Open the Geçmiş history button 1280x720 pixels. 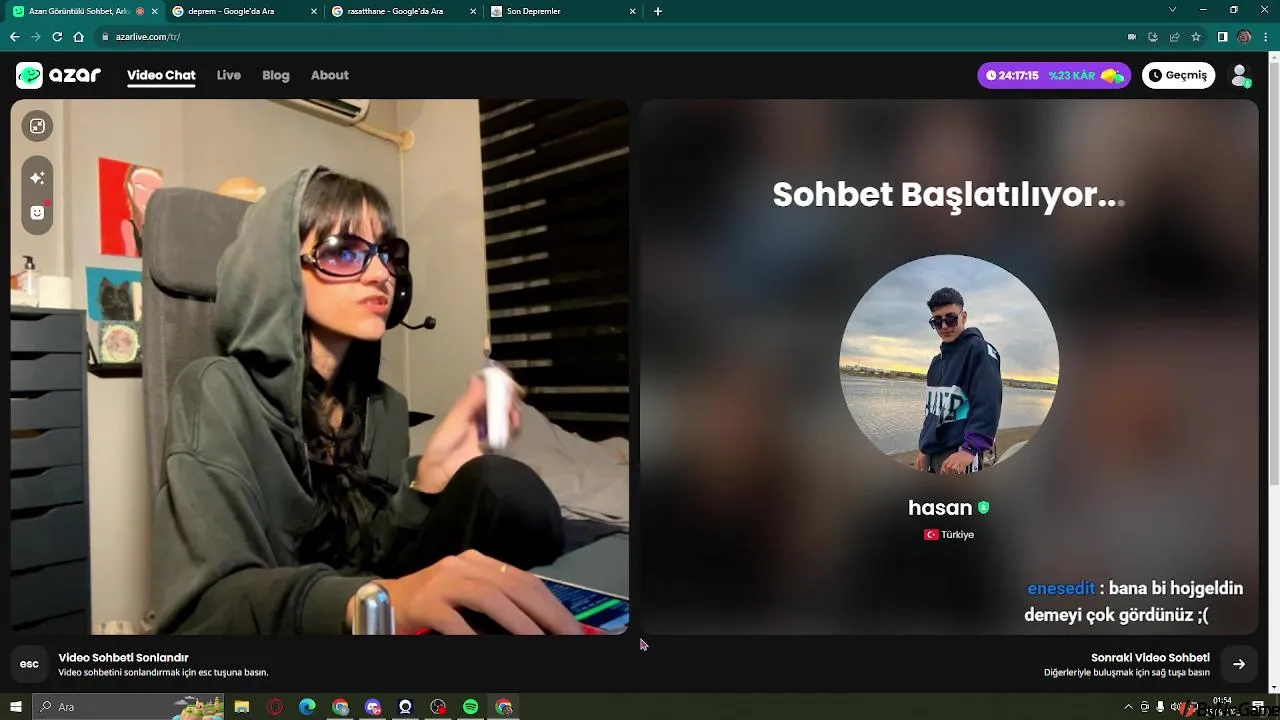point(1178,75)
